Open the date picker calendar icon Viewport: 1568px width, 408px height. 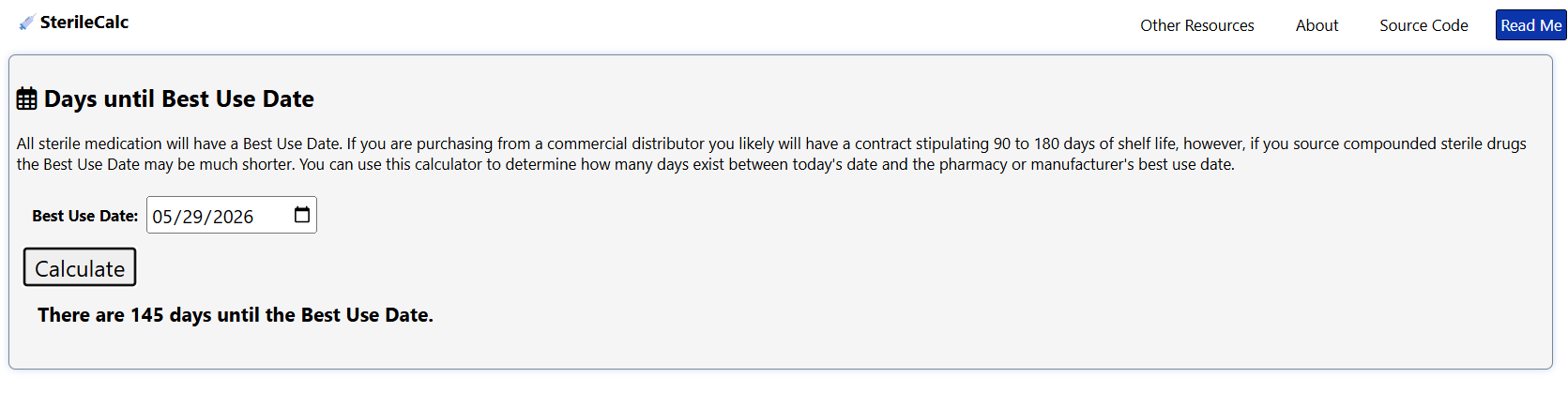tap(302, 215)
